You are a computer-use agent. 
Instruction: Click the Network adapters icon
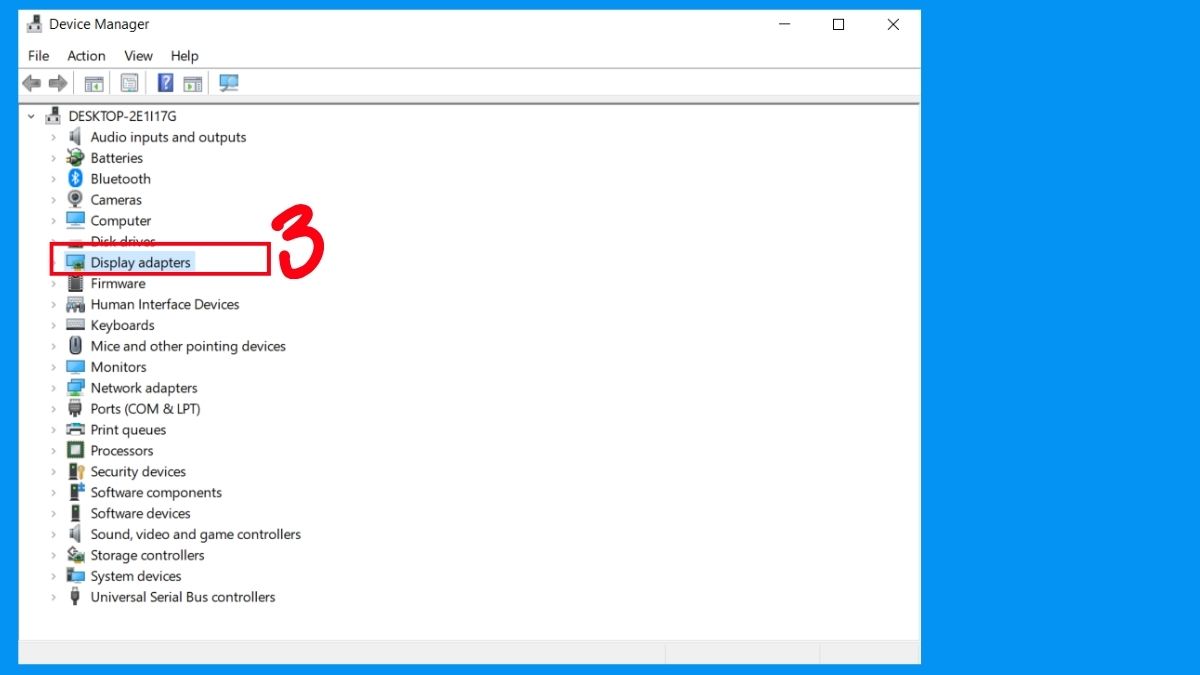point(75,388)
